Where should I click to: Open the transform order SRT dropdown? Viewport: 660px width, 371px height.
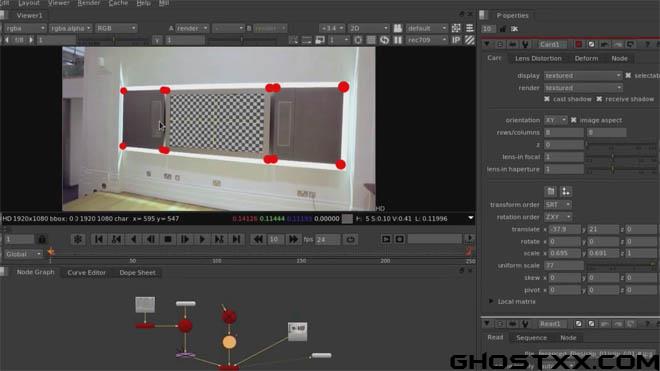click(557, 204)
